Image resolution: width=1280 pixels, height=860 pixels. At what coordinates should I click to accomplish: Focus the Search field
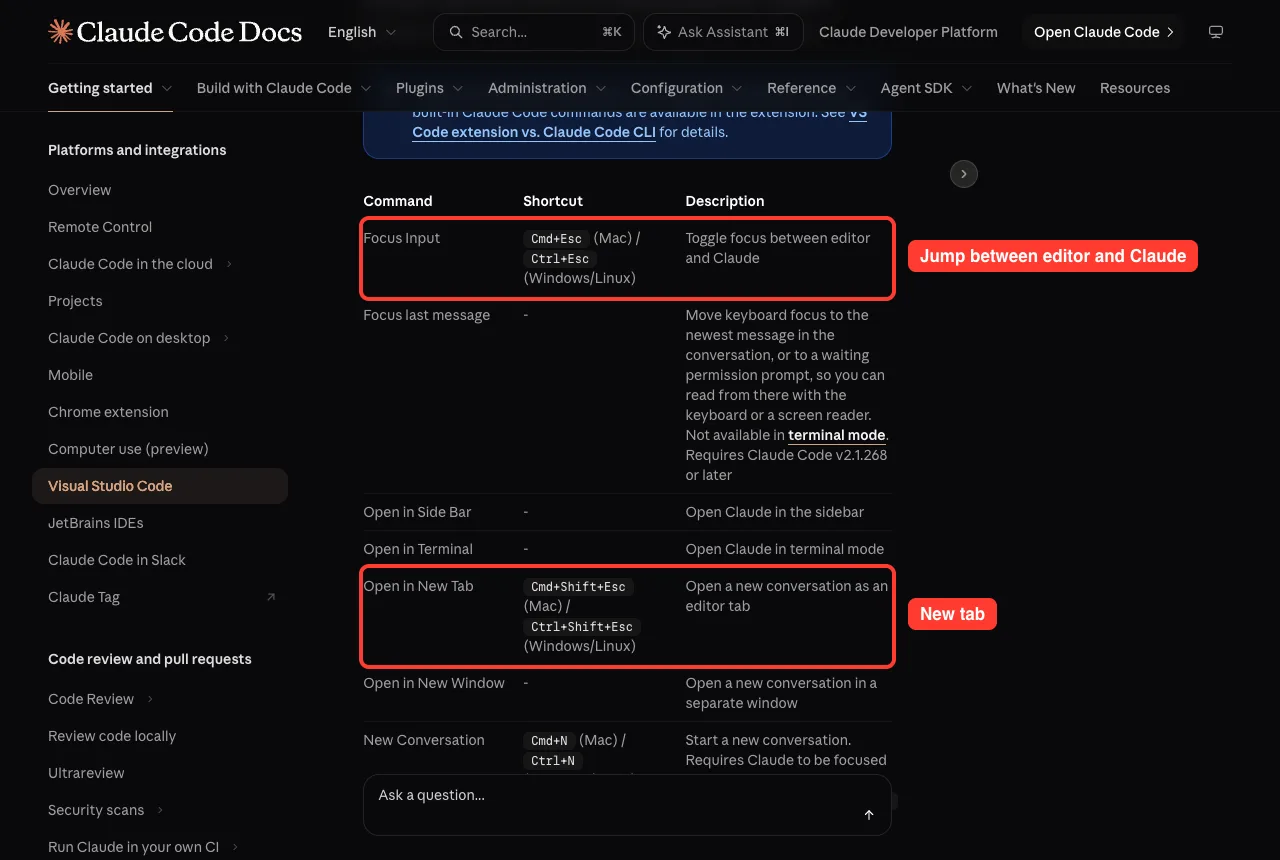click(x=535, y=32)
